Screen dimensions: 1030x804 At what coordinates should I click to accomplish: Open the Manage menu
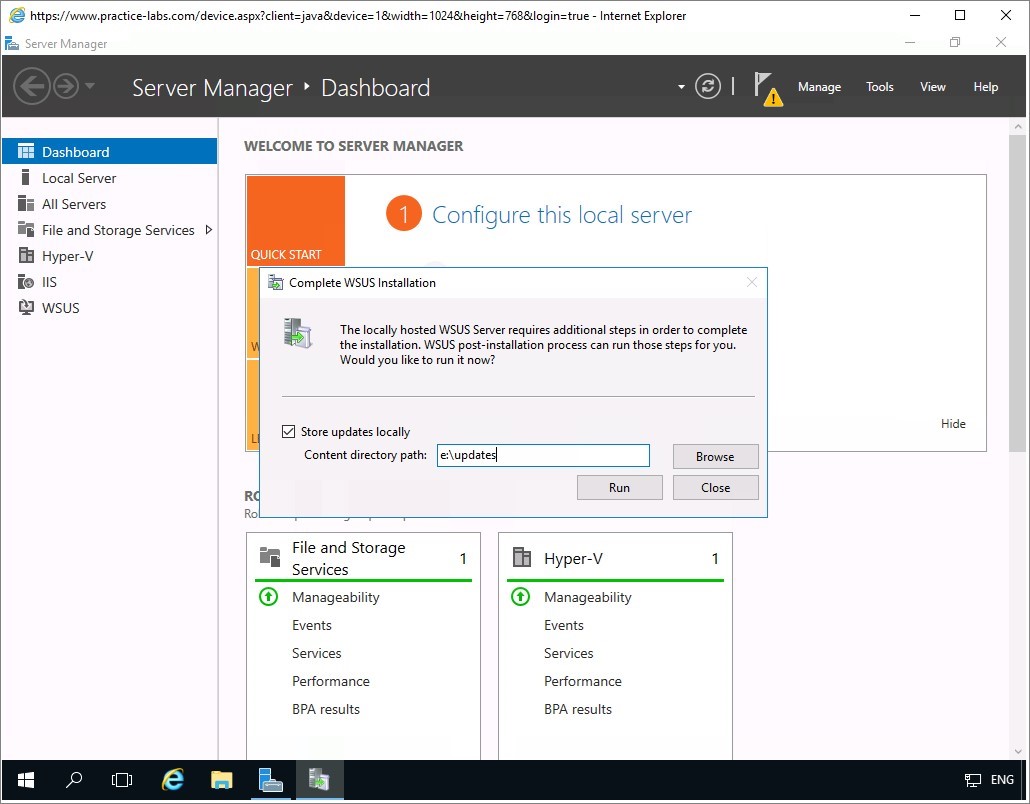click(819, 87)
